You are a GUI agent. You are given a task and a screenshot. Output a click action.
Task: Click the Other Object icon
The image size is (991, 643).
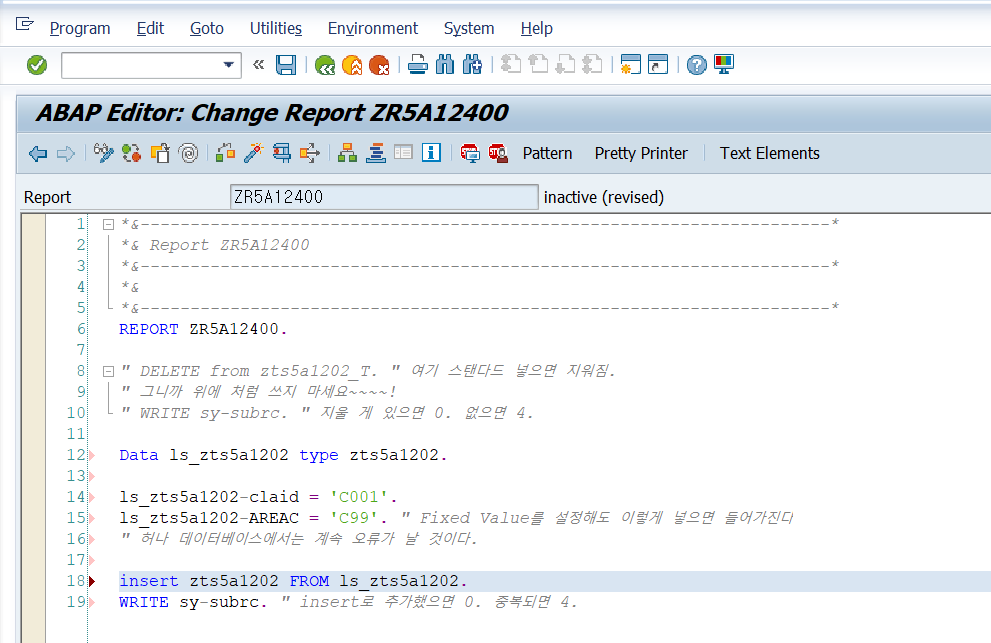point(160,153)
